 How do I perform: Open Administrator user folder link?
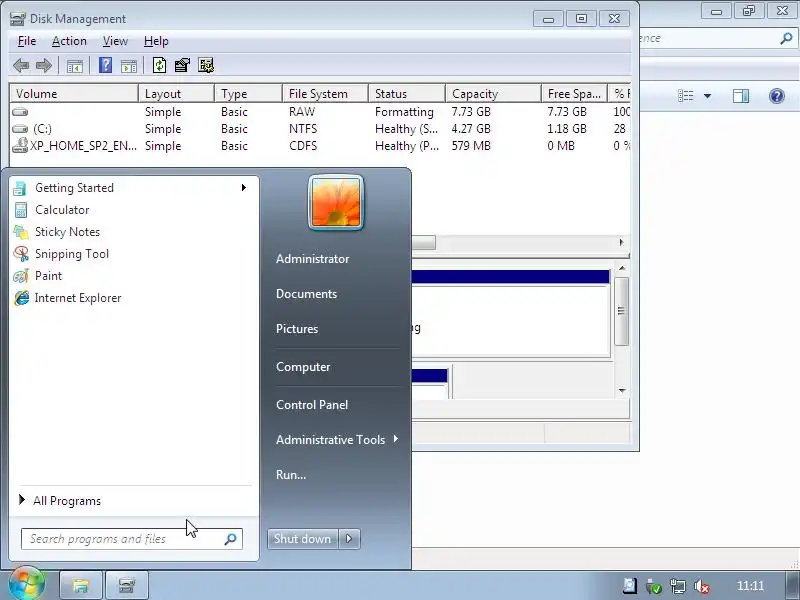pos(313,259)
